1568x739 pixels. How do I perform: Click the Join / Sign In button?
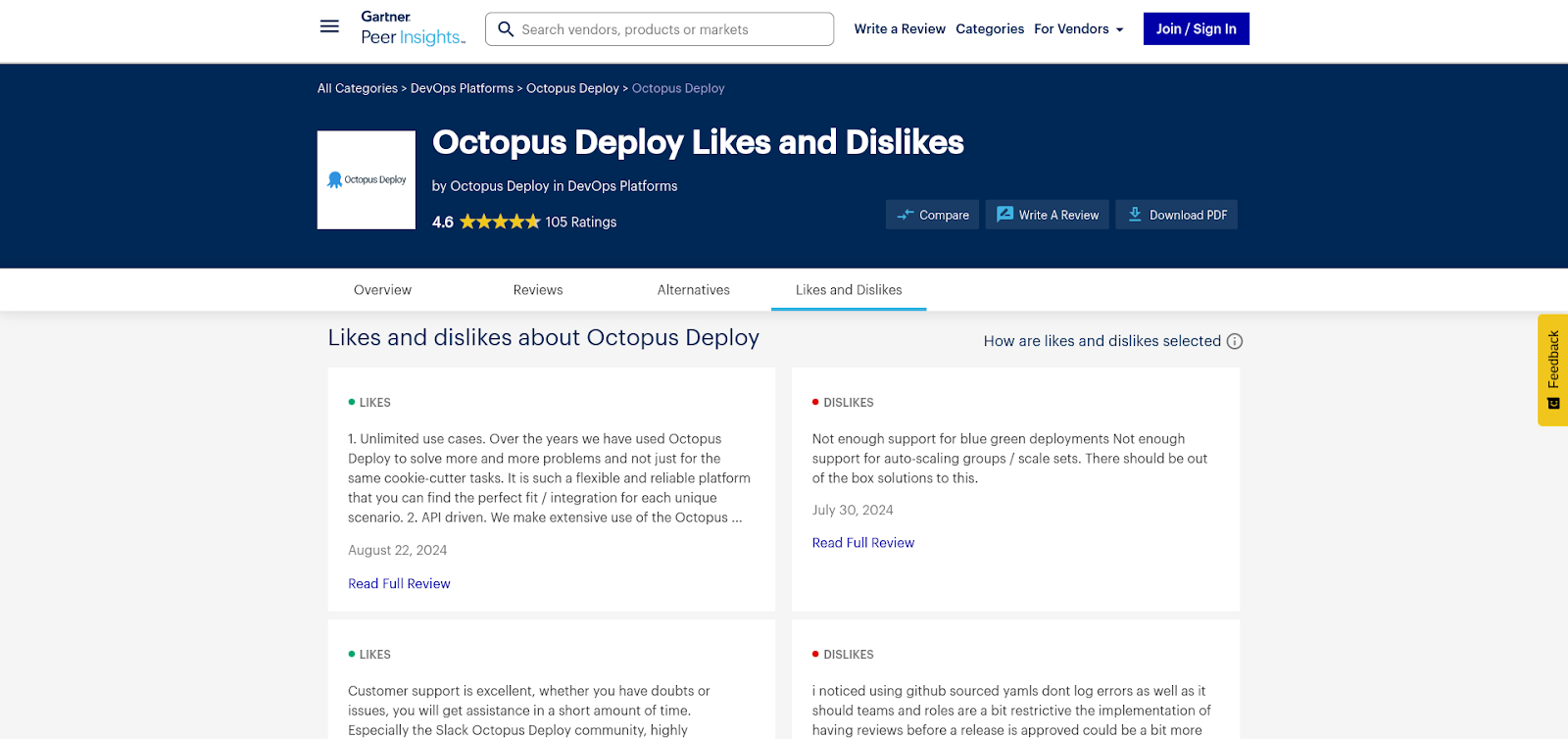coord(1196,29)
